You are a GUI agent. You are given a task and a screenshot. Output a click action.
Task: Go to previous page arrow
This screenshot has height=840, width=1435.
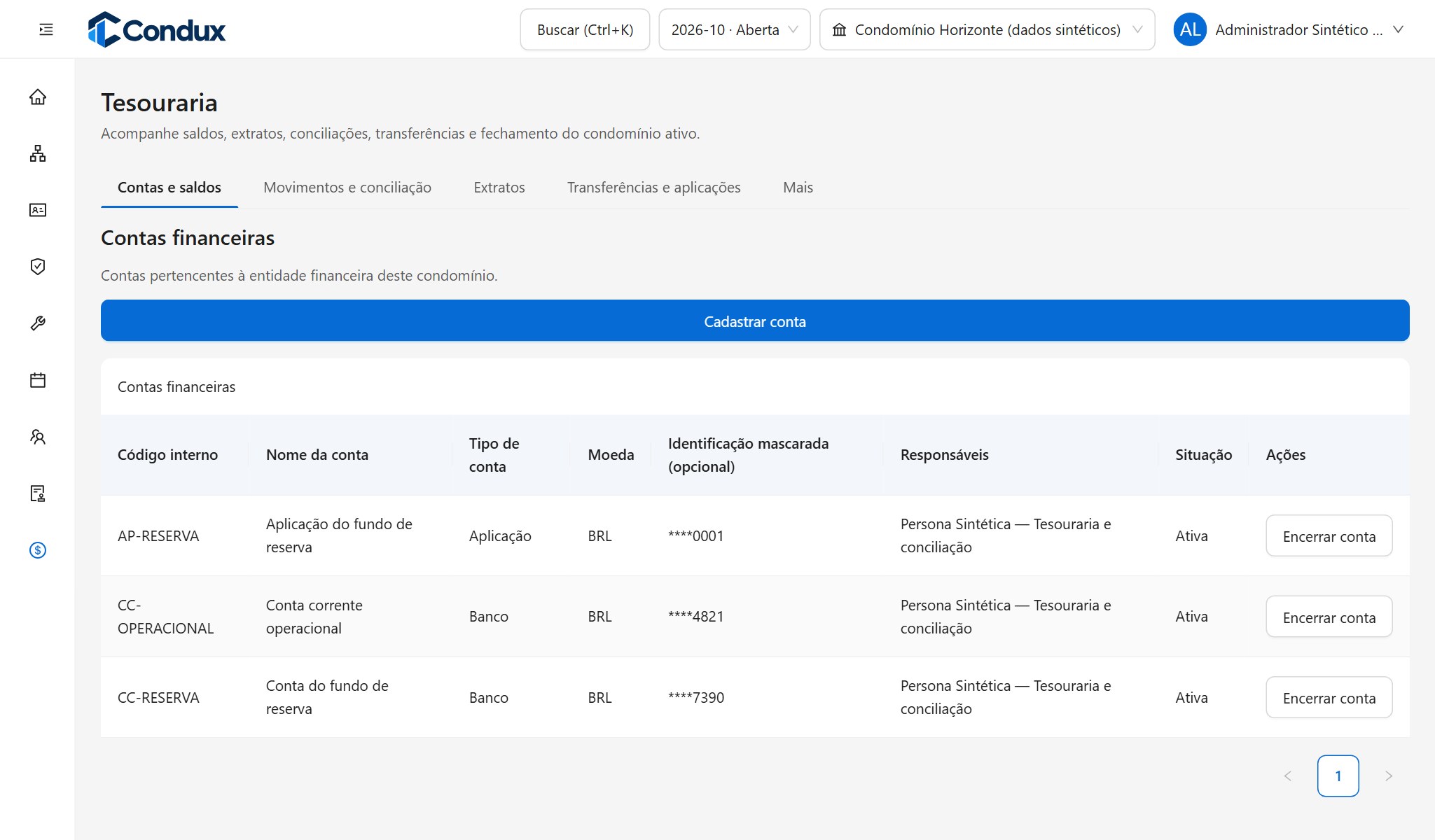tap(1288, 776)
